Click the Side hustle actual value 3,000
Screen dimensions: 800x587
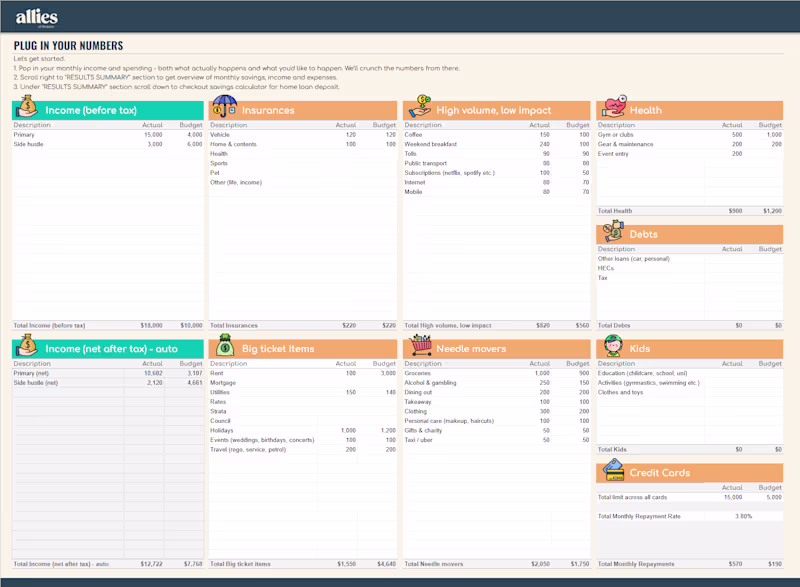click(x=155, y=144)
